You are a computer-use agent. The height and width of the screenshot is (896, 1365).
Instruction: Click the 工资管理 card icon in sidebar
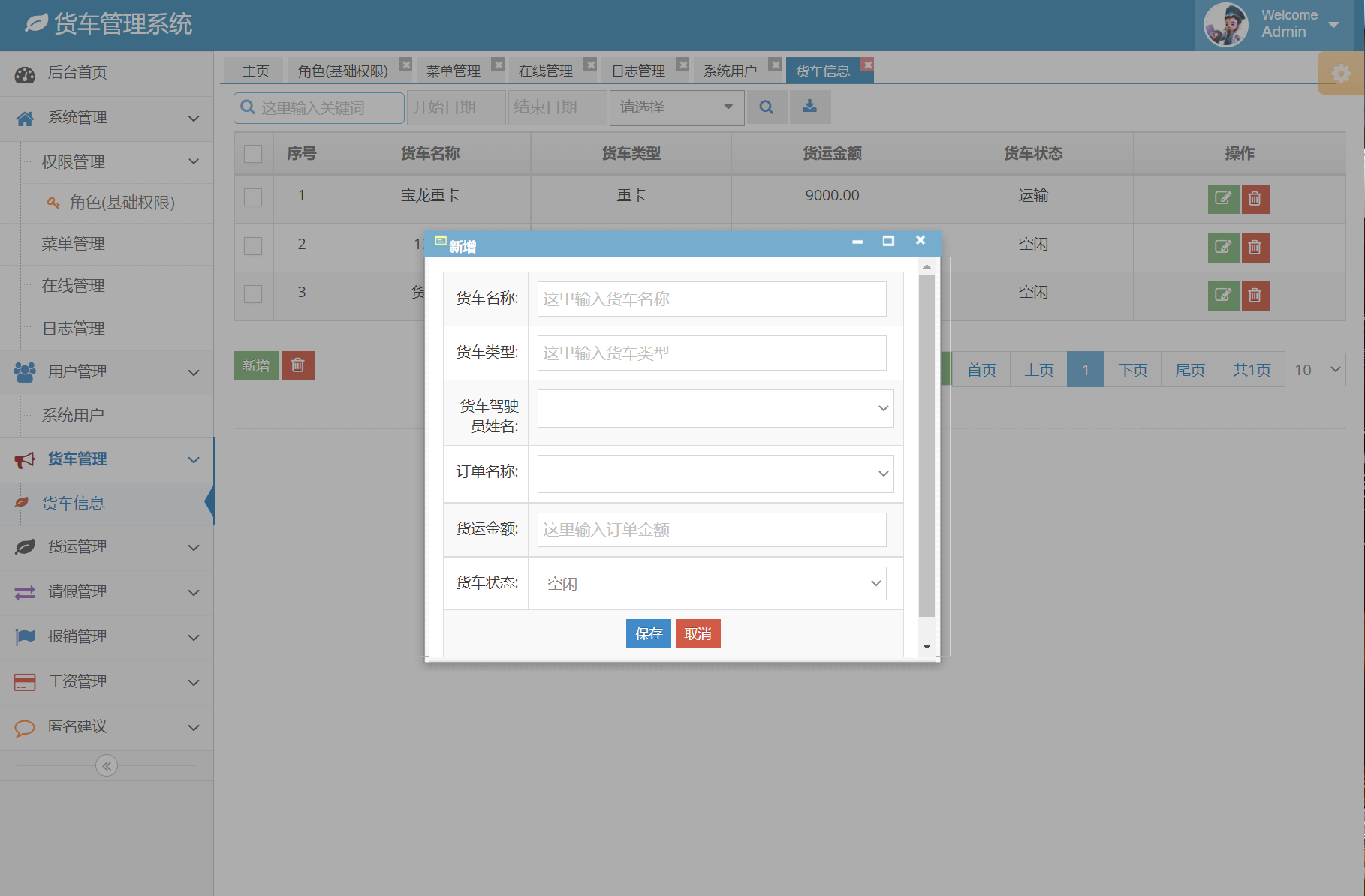(24, 681)
